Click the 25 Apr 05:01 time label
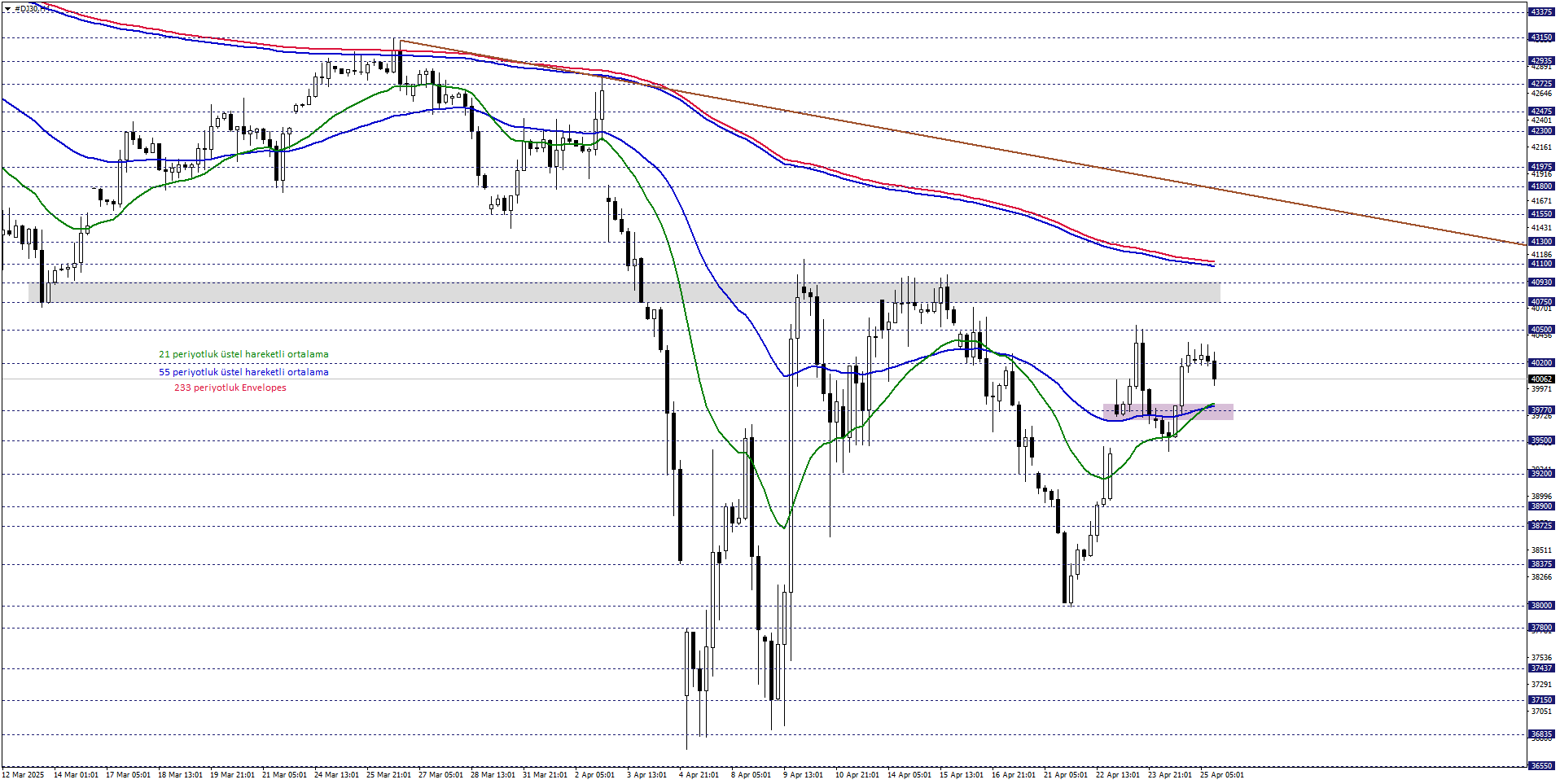1560x784 pixels. (1222, 775)
